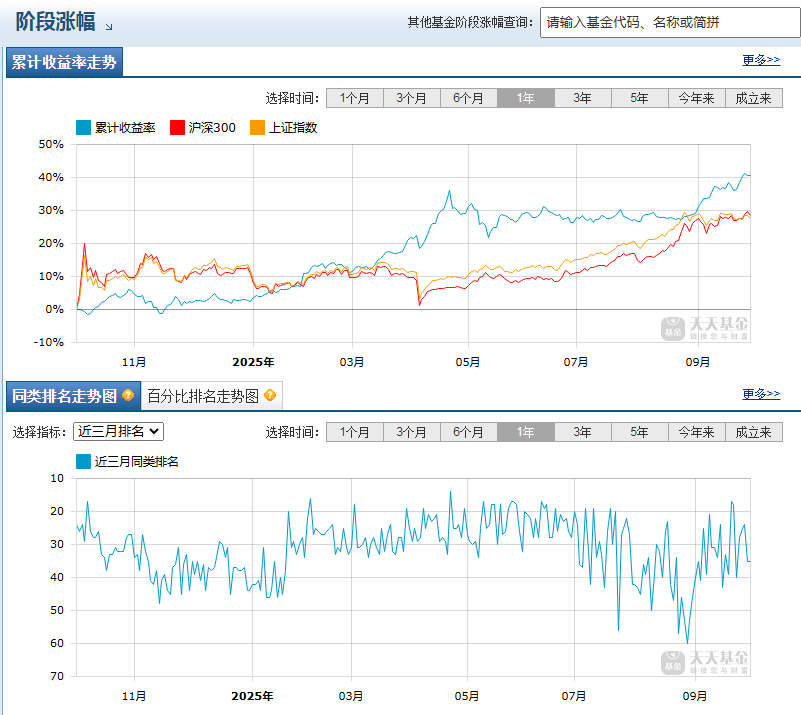Set ranking chart period to 今年来
The width and height of the screenshot is (801, 715).
697,432
